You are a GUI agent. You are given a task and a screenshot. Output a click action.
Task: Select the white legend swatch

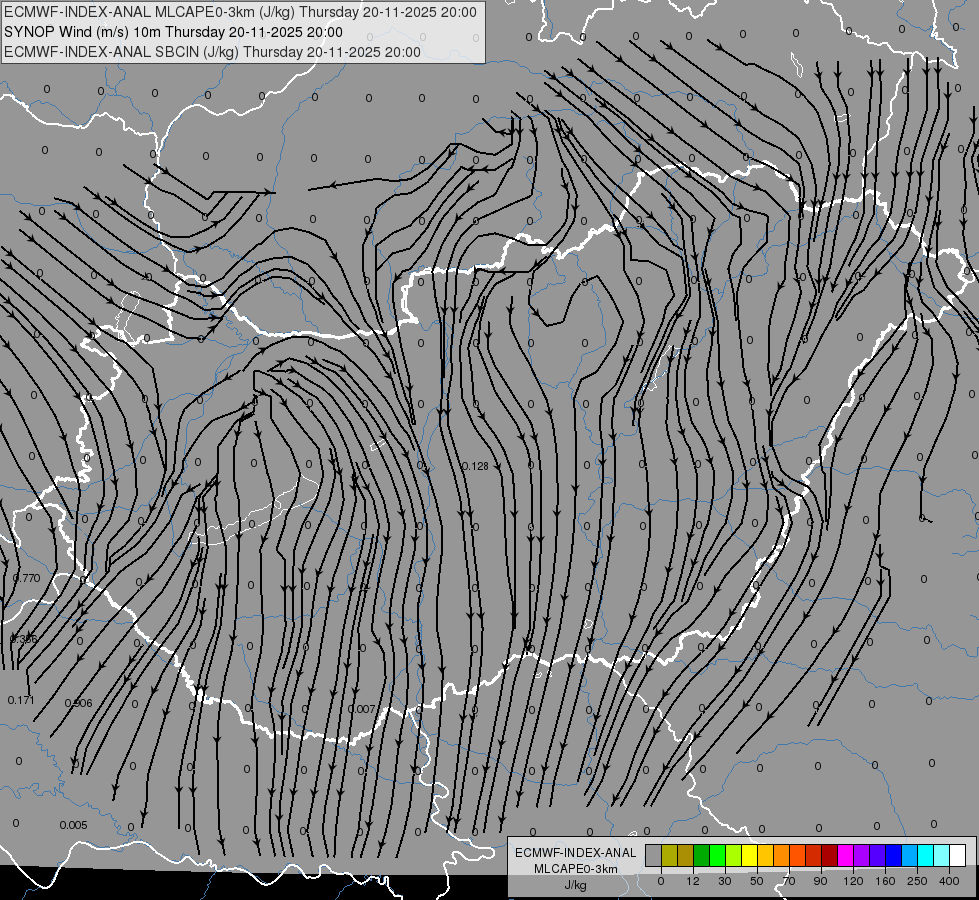tap(958, 855)
